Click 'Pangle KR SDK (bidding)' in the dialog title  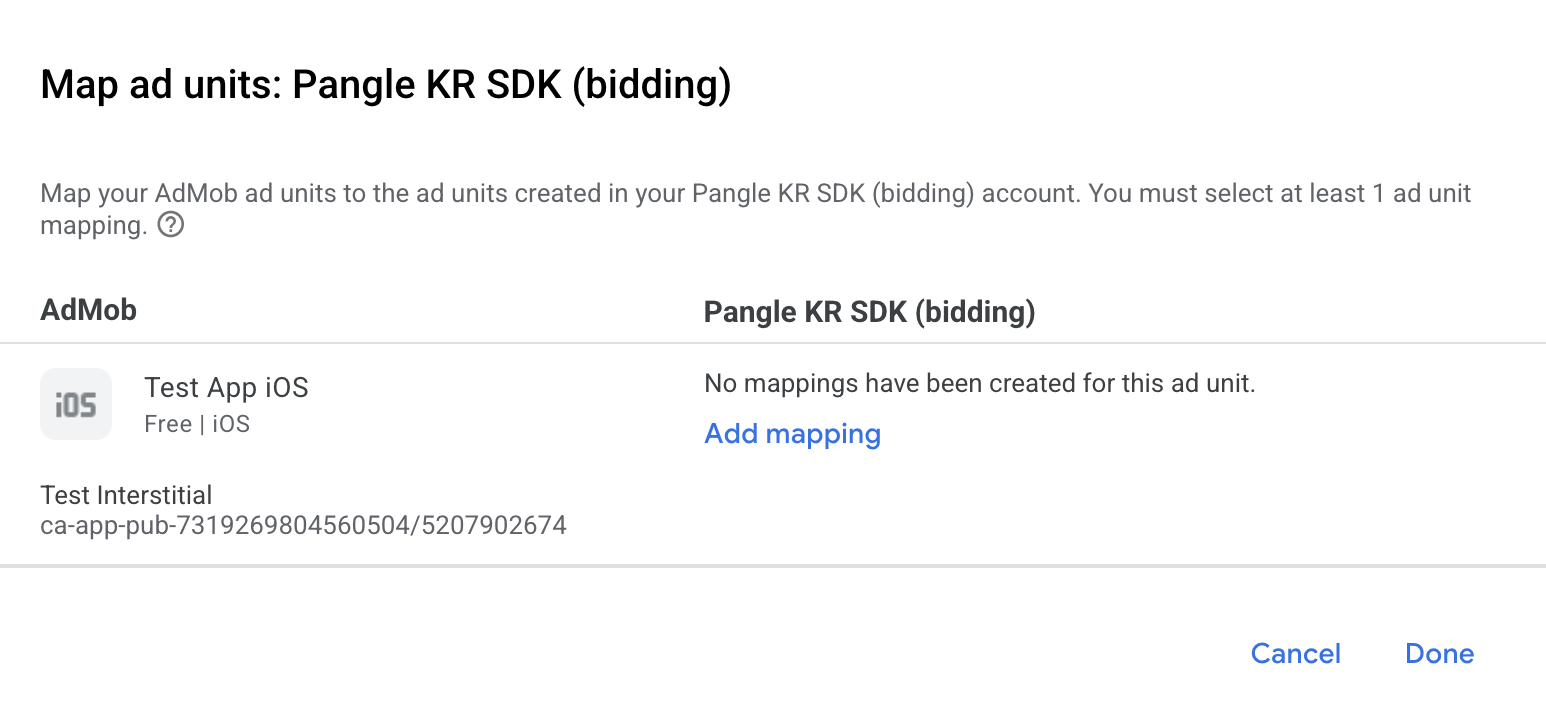[x=512, y=86]
